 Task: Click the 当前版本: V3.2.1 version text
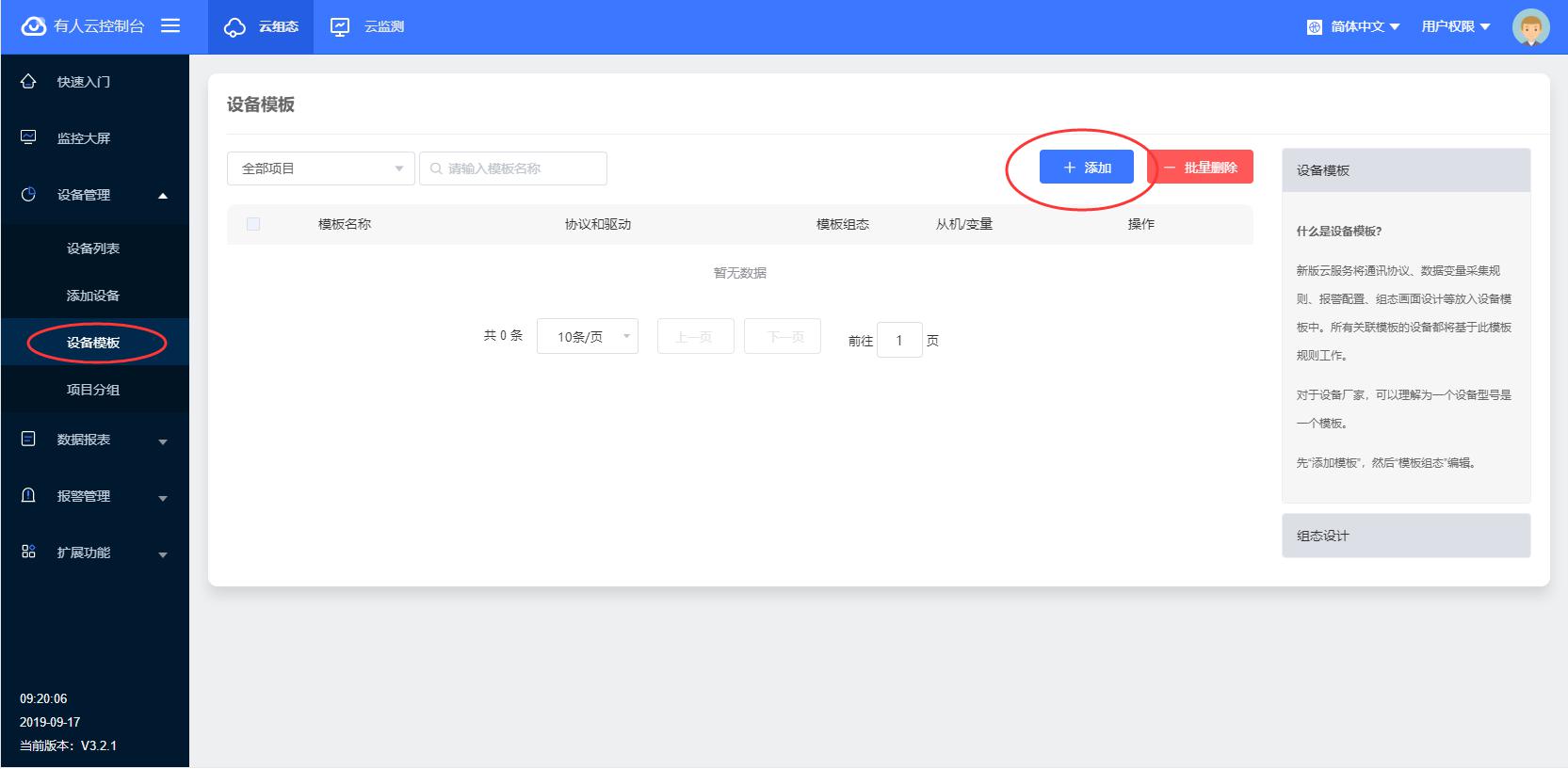coord(69,745)
